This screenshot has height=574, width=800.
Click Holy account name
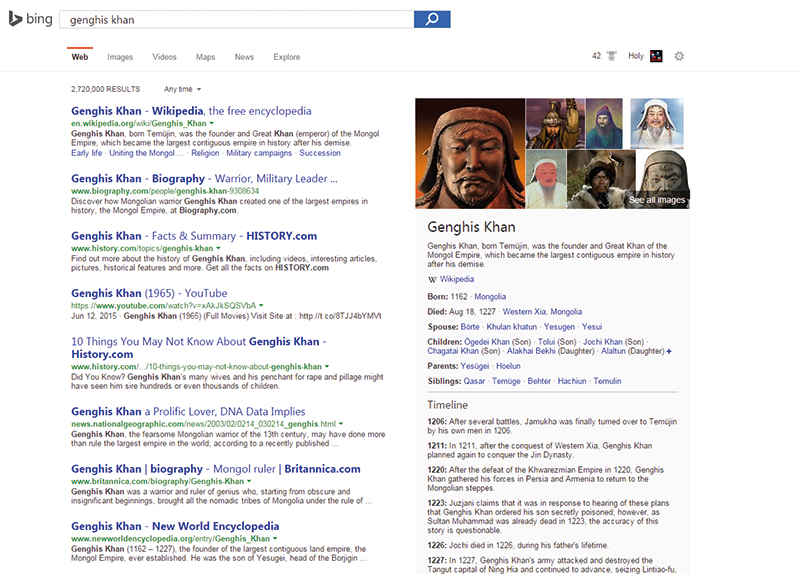636,56
